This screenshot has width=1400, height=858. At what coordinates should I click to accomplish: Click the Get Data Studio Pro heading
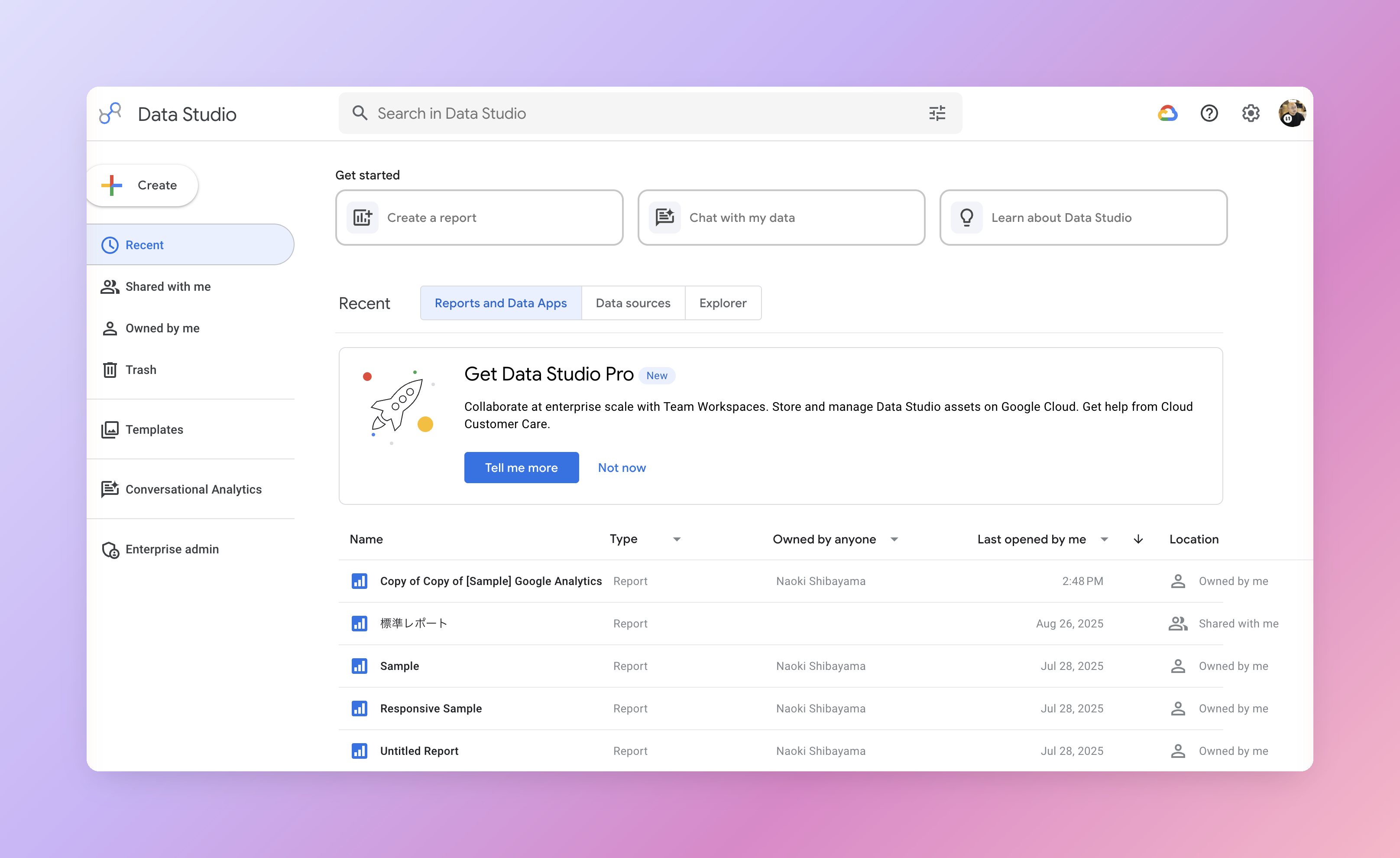548,374
